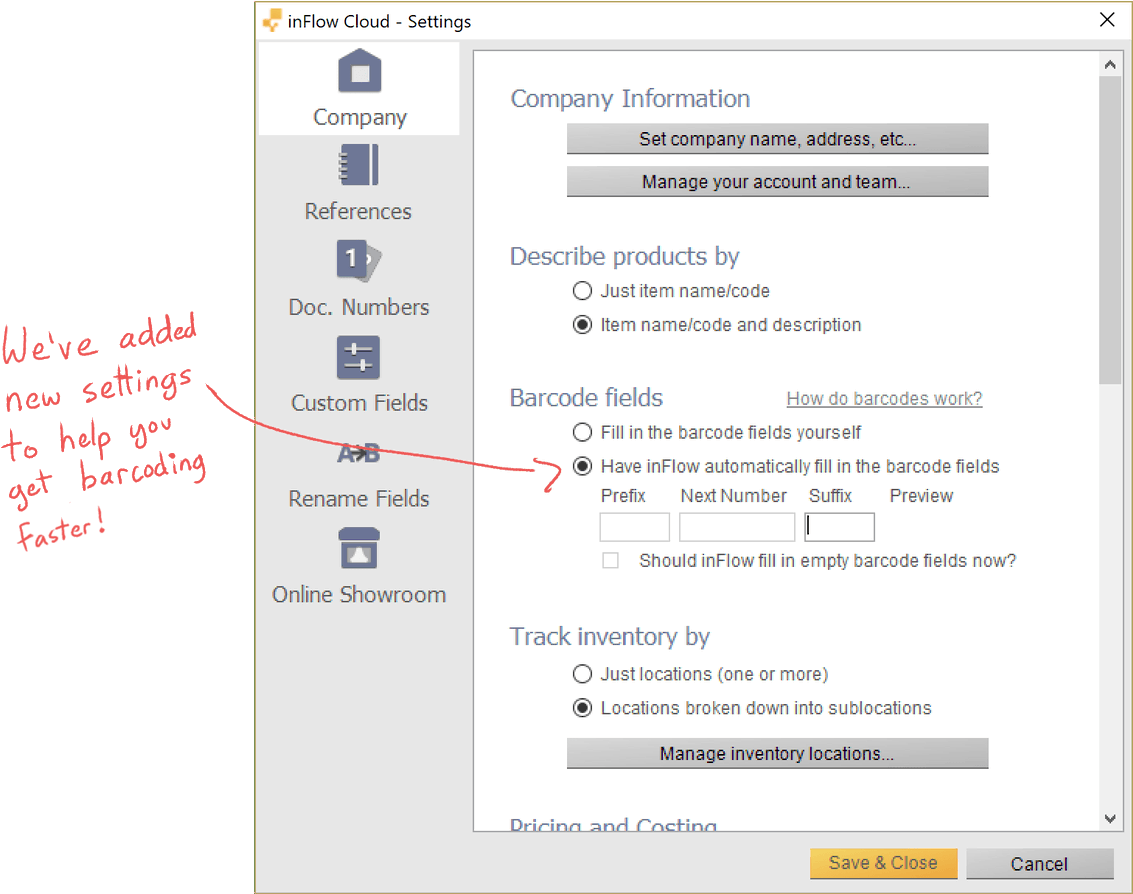Open the Online Showroom storefront icon
1133x894 pixels.
[359, 549]
